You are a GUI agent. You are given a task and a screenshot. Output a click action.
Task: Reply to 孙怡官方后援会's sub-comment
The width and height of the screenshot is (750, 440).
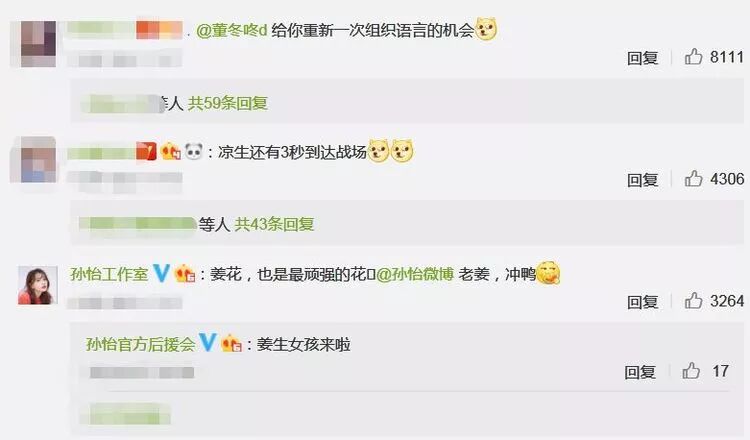click(640, 372)
